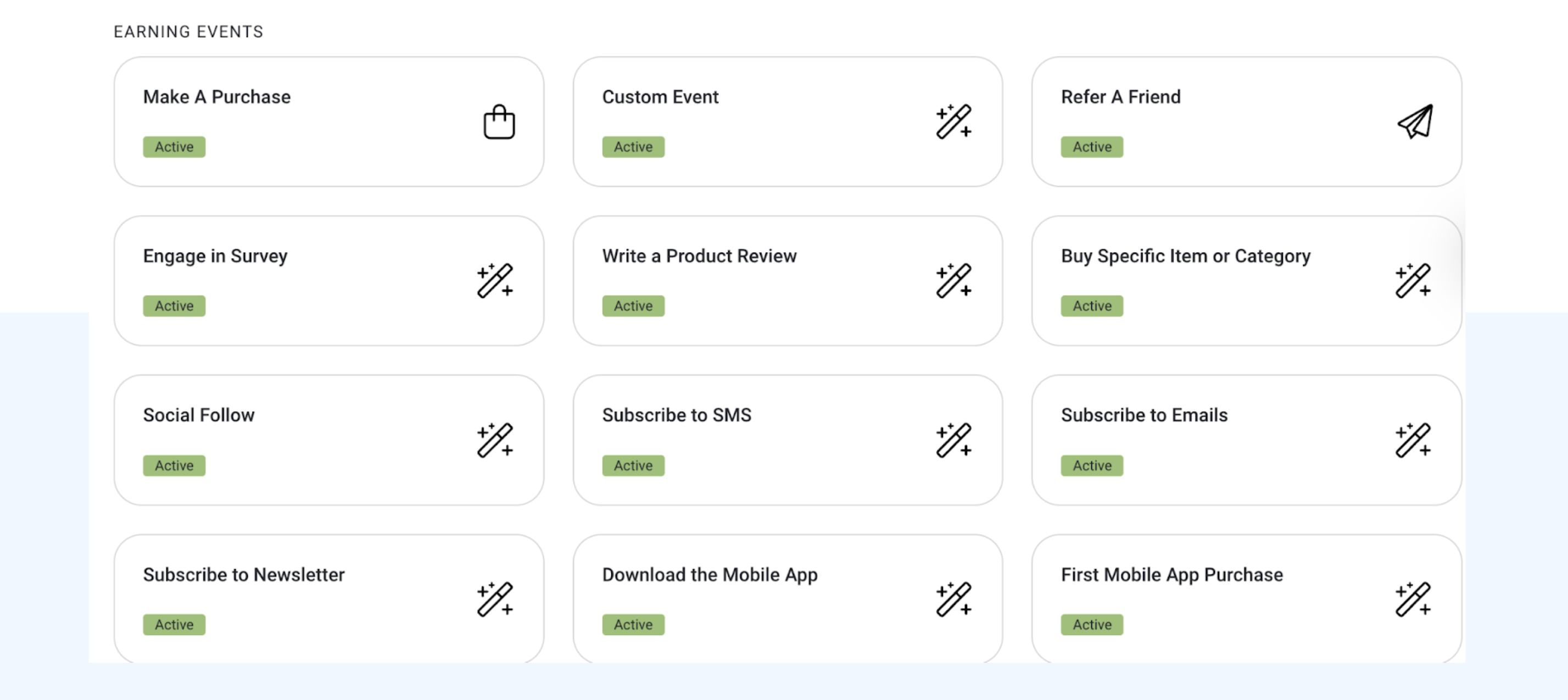
Task: Click the wand icon on Engage in Survey
Action: tap(495, 281)
